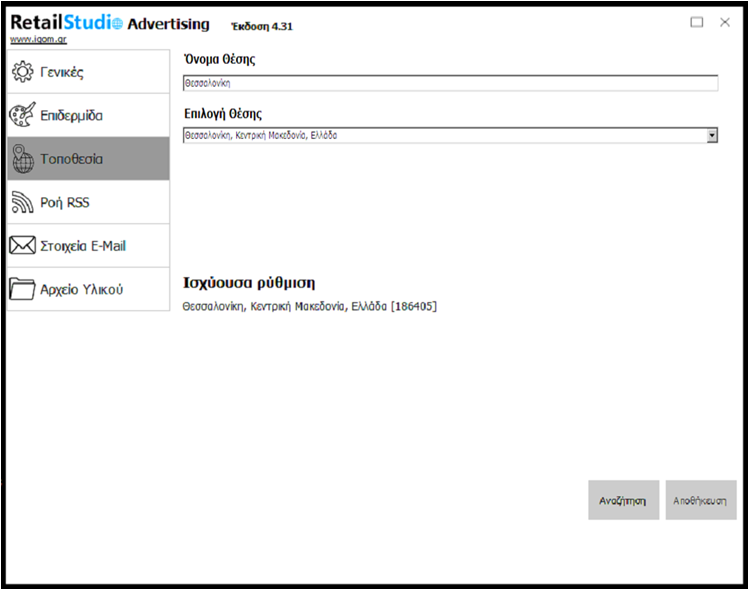Click into the Όνομα Θέσης text field

coord(450,84)
